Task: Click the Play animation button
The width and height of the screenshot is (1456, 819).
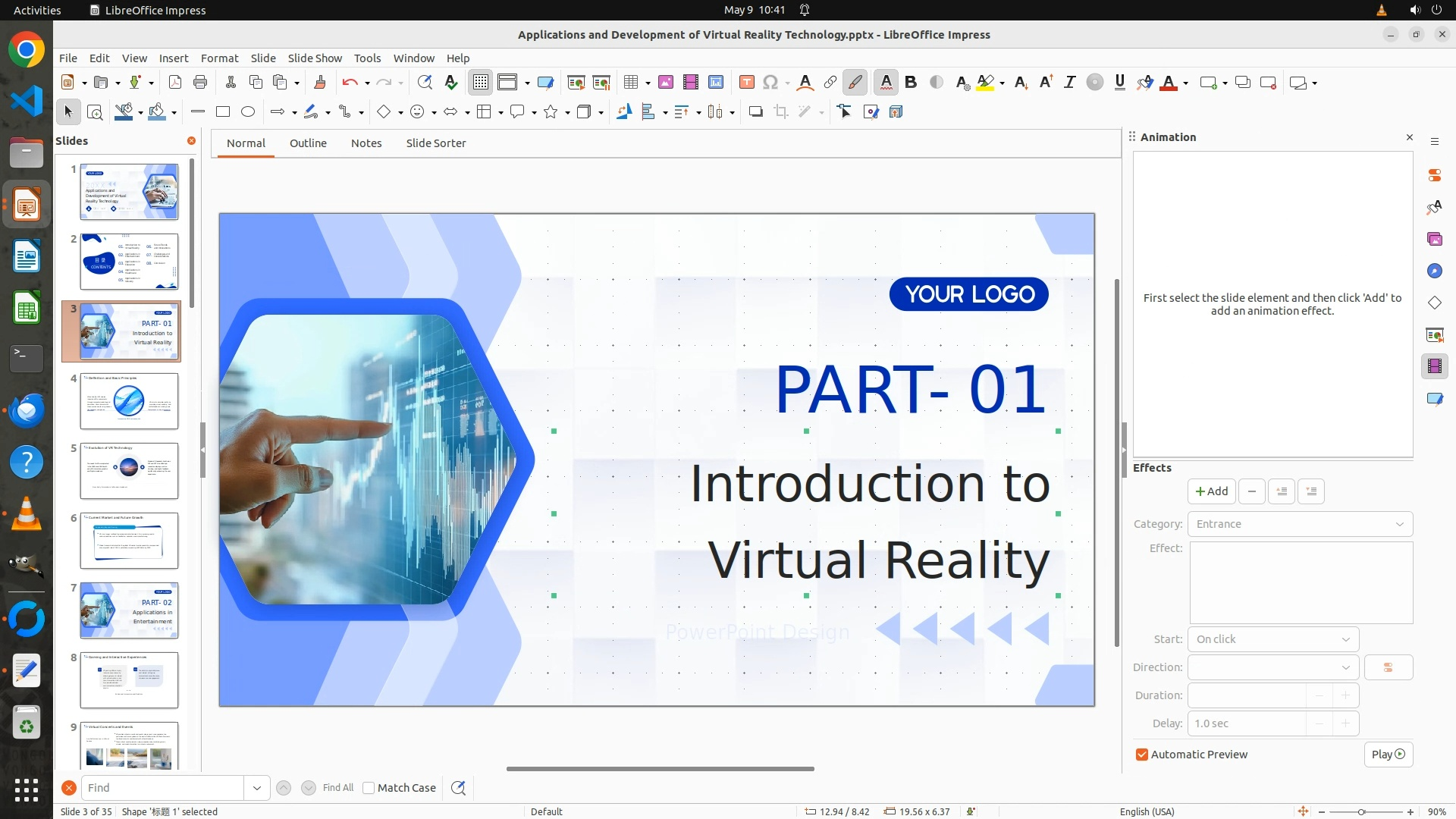Action: (1388, 755)
